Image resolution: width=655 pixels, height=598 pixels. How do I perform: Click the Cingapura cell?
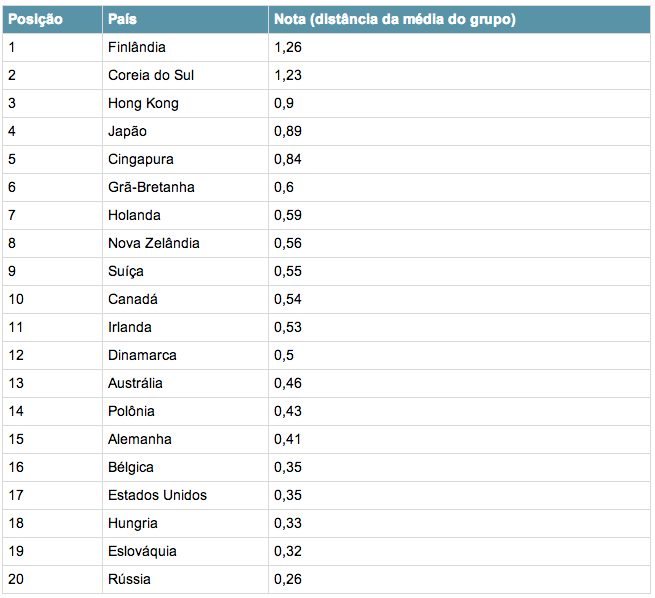[x=141, y=159]
